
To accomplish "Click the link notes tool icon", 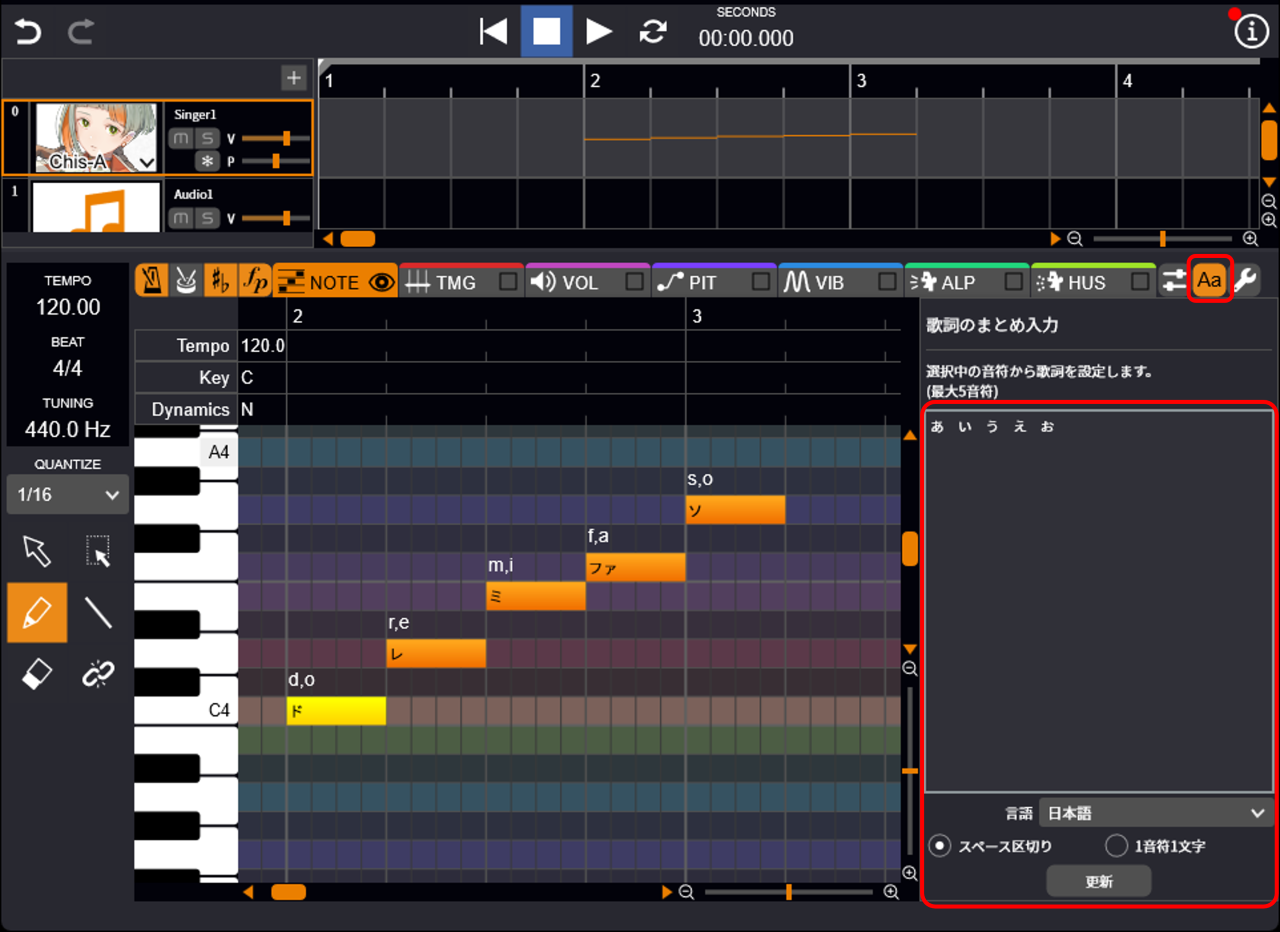I will 98,675.
